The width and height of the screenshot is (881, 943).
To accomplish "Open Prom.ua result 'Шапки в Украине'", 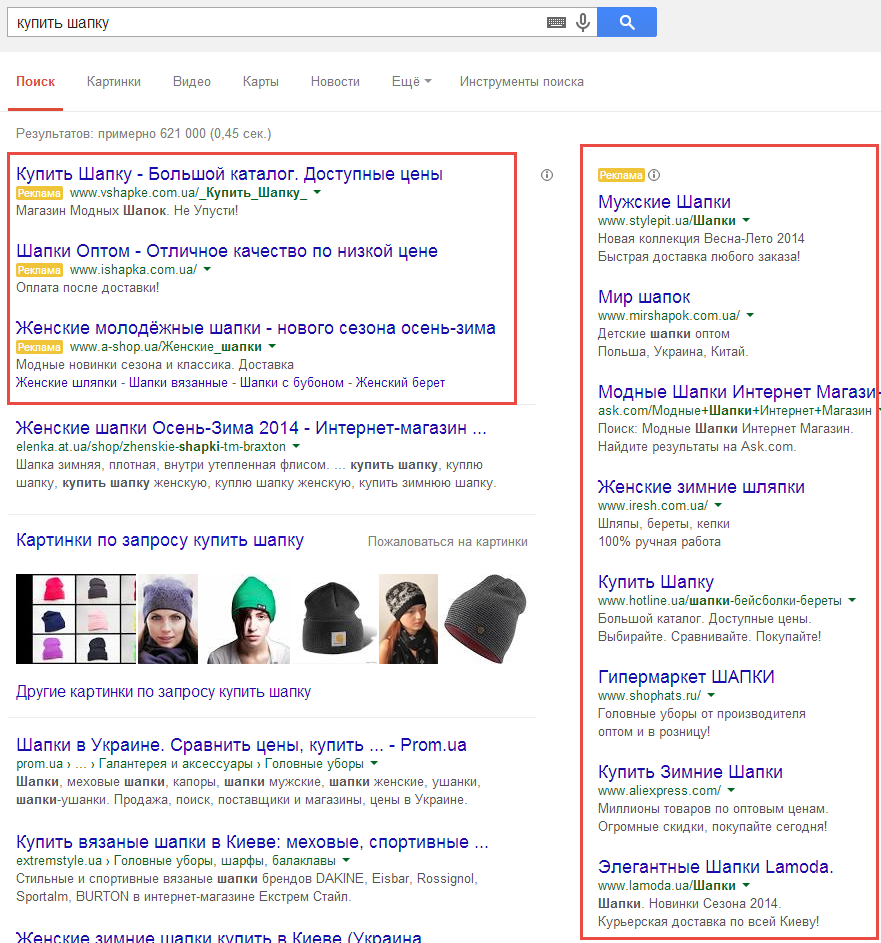I will point(241,745).
